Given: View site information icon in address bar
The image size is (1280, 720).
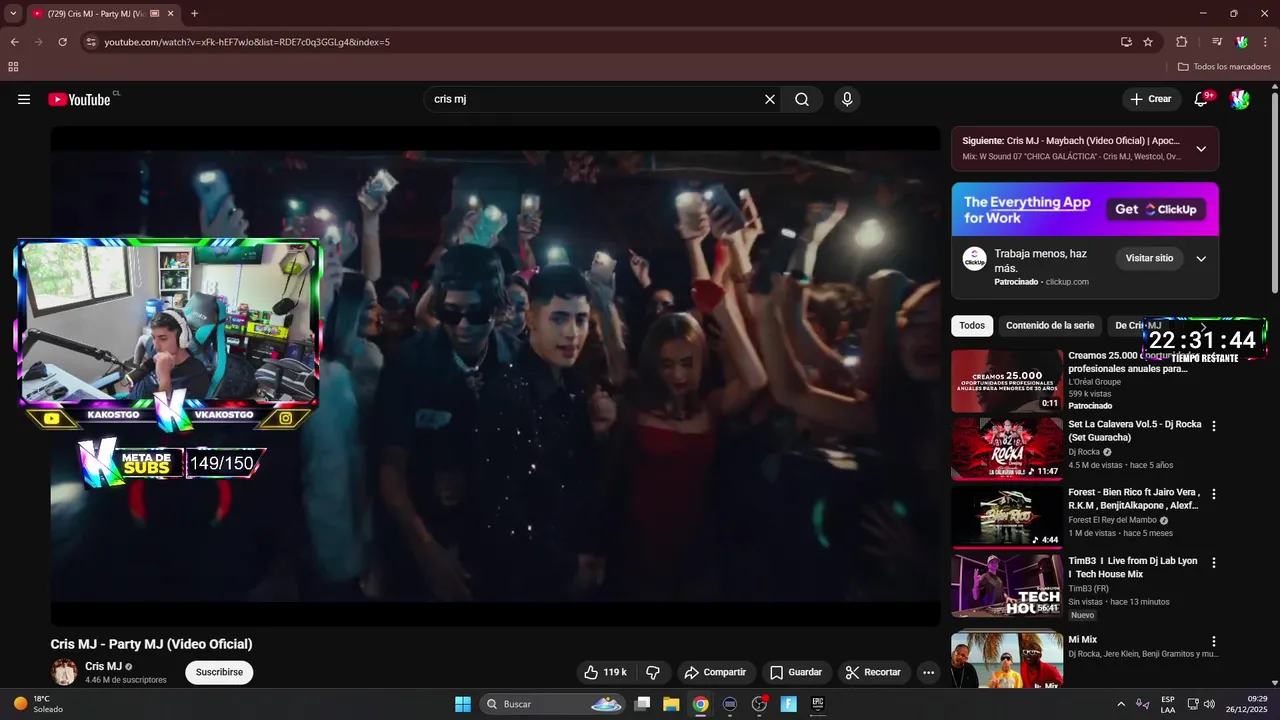Looking at the screenshot, I should [91, 42].
